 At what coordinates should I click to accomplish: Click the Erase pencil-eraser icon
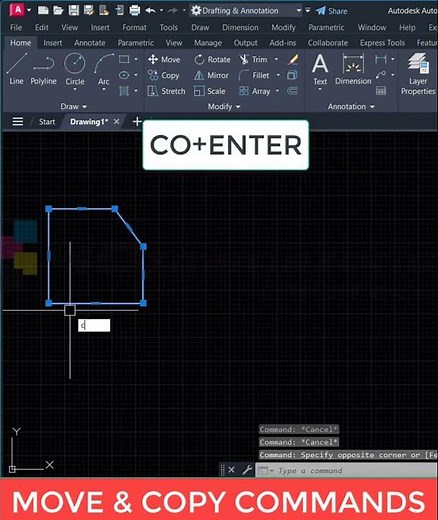(293, 59)
